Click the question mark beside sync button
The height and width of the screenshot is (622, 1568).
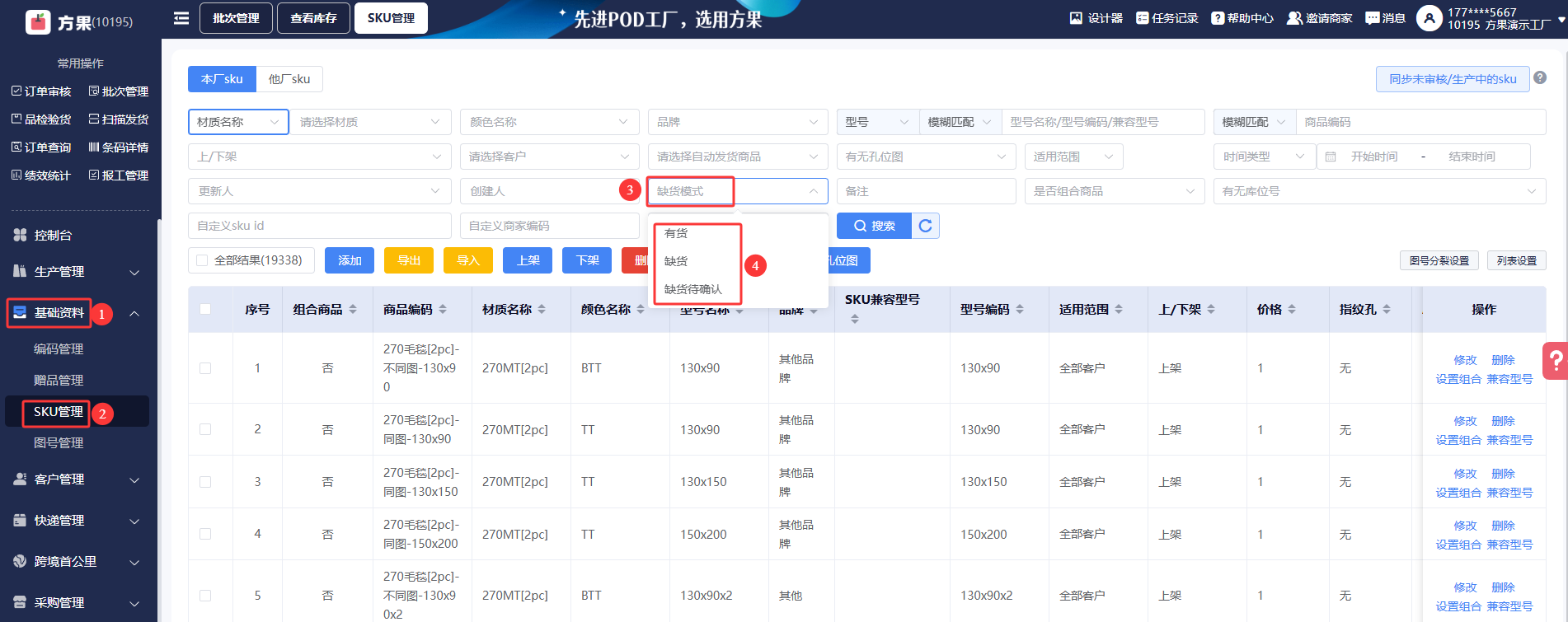1540,77
